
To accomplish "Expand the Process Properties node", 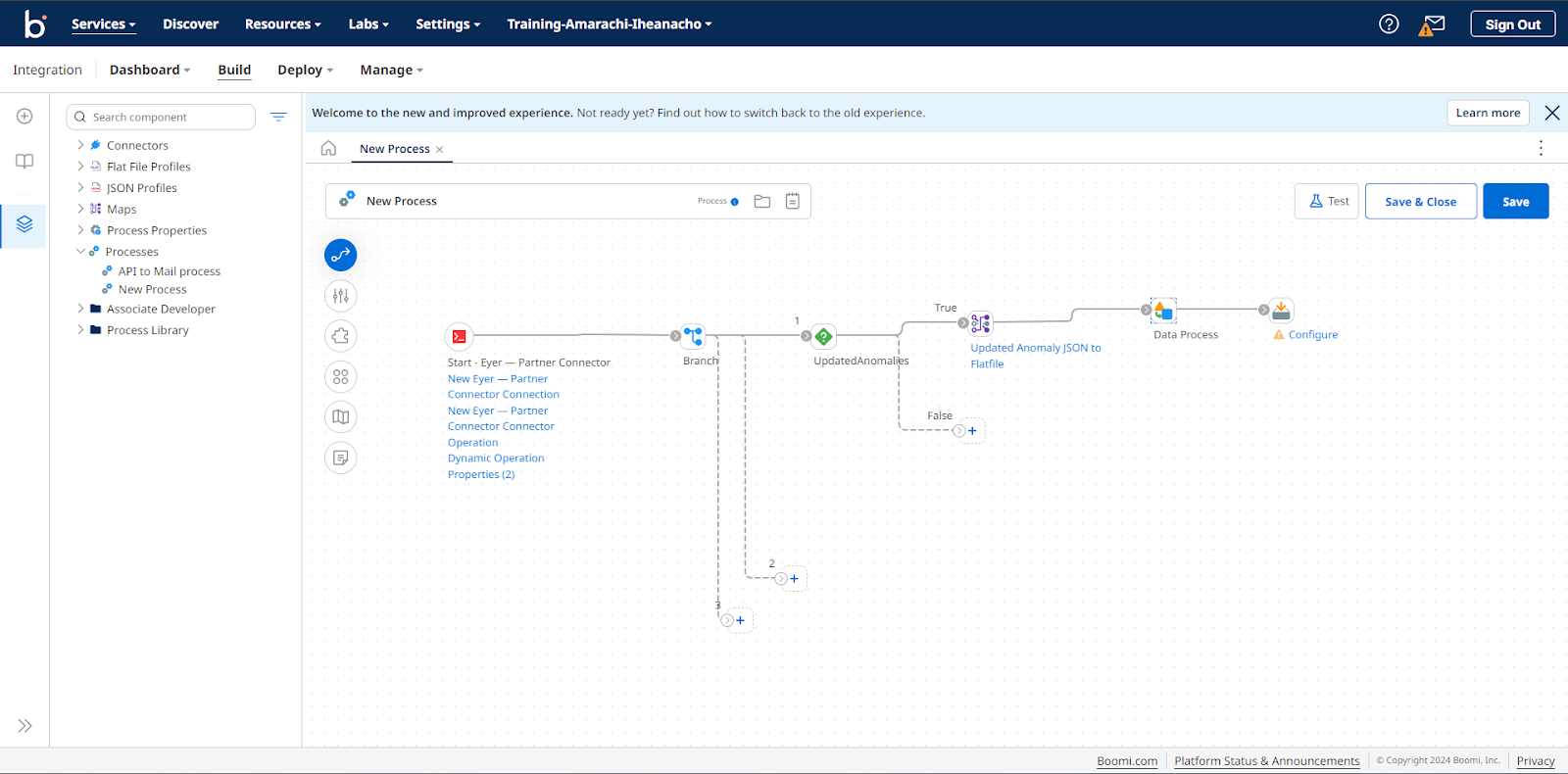I will [x=80, y=230].
